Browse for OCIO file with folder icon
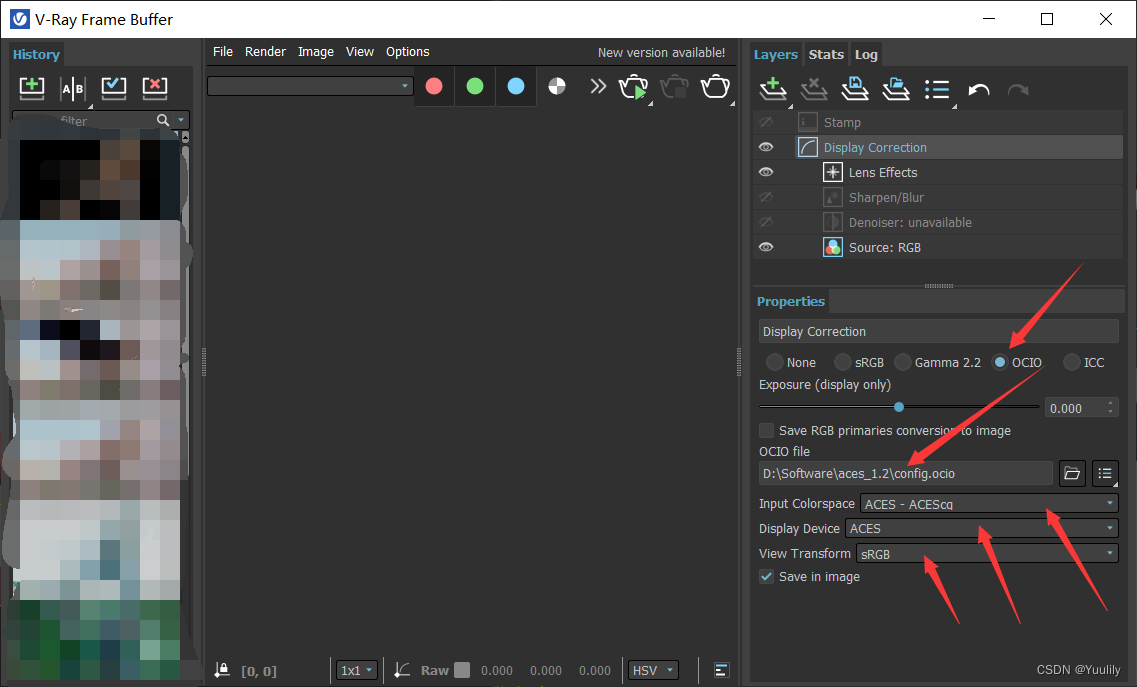1137x687 pixels. click(1072, 473)
